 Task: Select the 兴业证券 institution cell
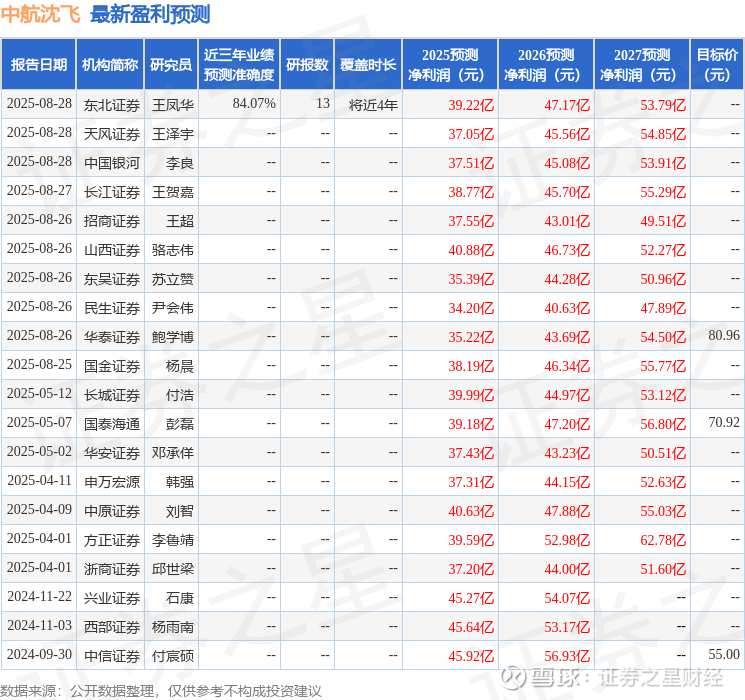coord(112,598)
